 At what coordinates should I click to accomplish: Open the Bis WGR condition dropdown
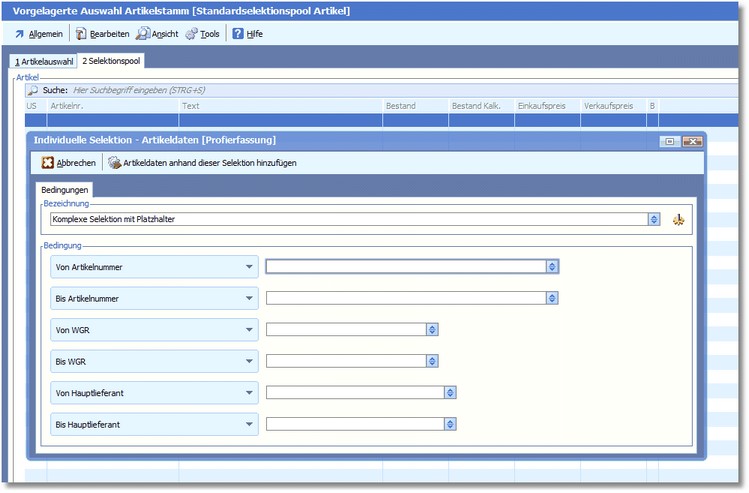(248, 361)
